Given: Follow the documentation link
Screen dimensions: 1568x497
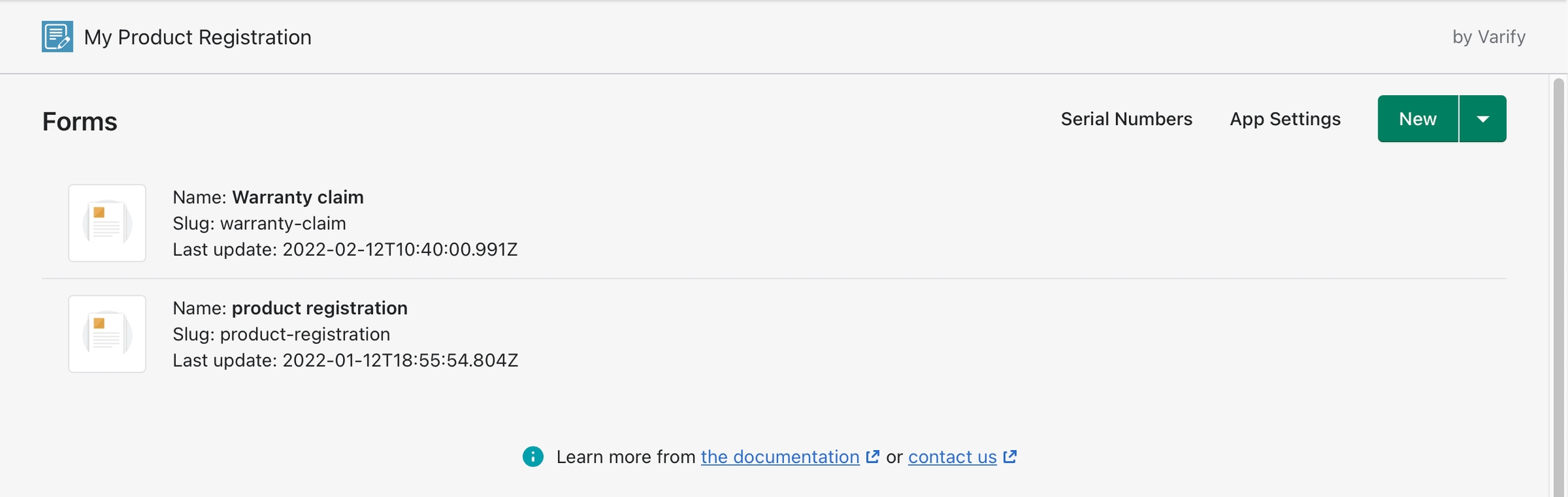Looking at the screenshot, I should [780, 457].
